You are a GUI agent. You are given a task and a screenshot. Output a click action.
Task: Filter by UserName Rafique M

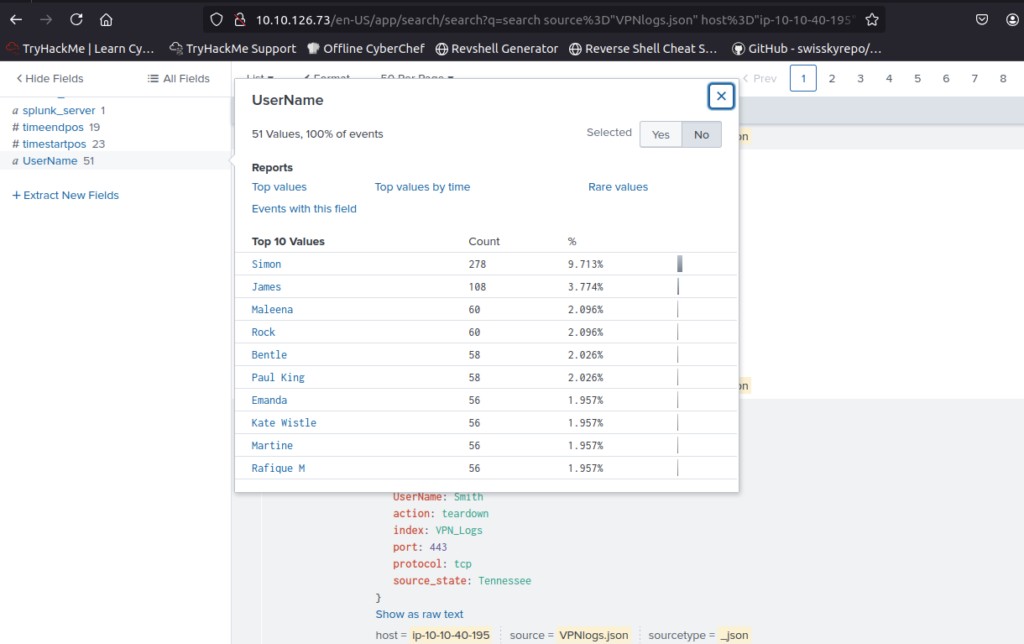point(278,468)
